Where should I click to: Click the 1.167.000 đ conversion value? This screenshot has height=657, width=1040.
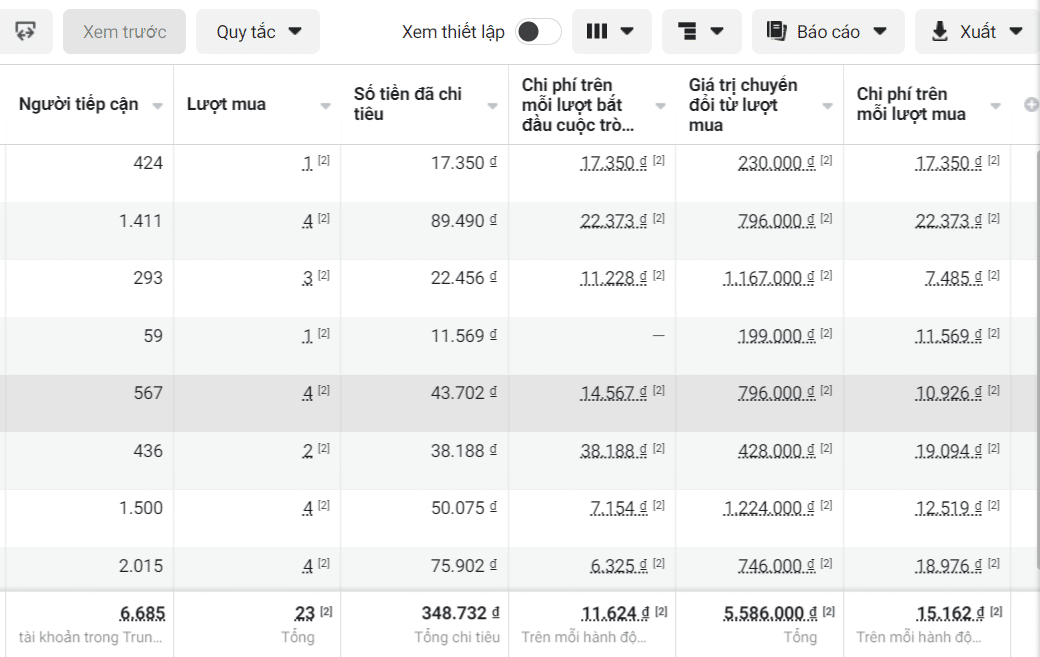763,278
